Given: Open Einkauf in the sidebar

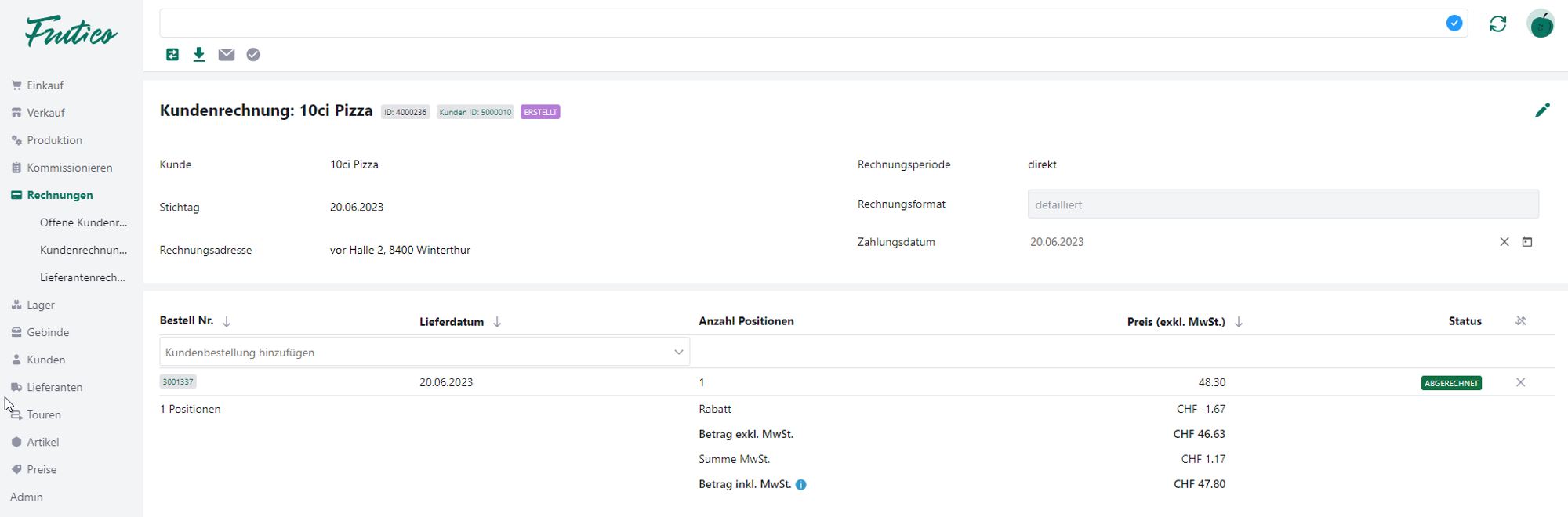Looking at the screenshot, I should 45,85.
